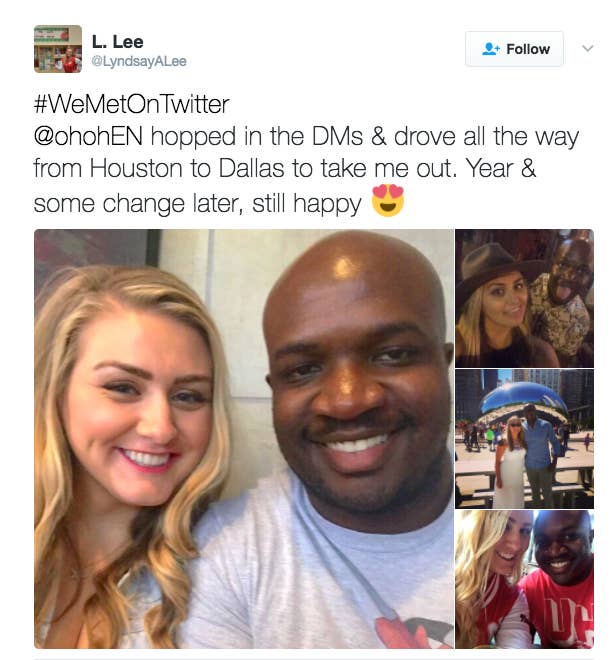Open the L. Lee display name
The image size is (612, 660).
click(117, 42)
